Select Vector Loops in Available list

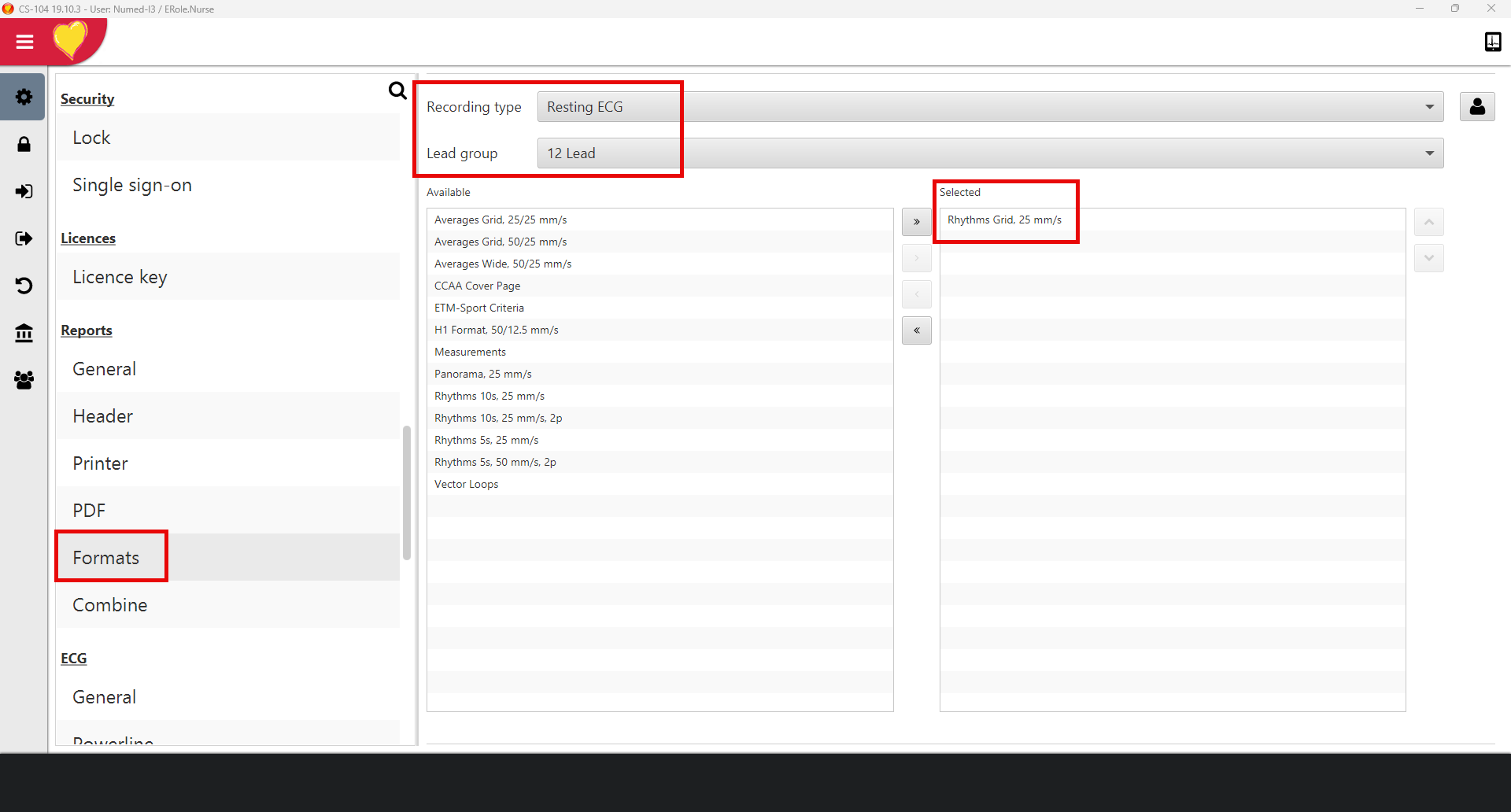(x=467, y=484)
